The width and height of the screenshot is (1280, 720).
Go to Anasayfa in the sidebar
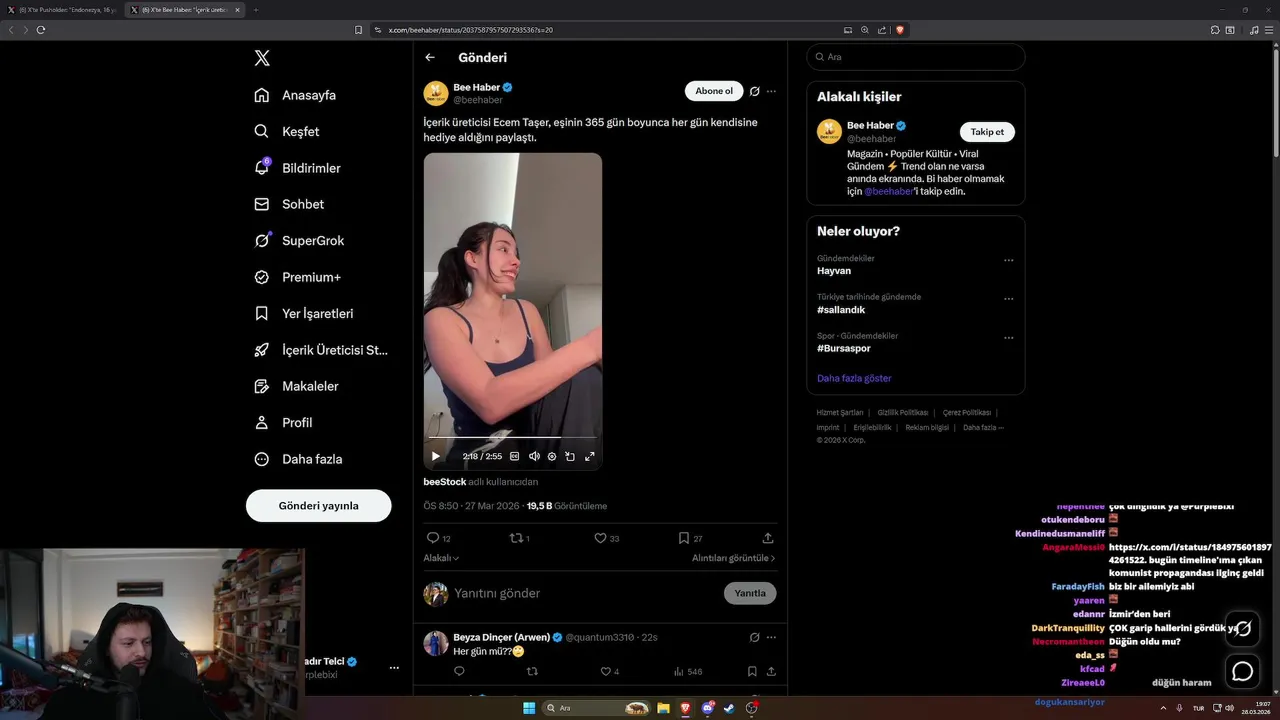tap(295, 95)
